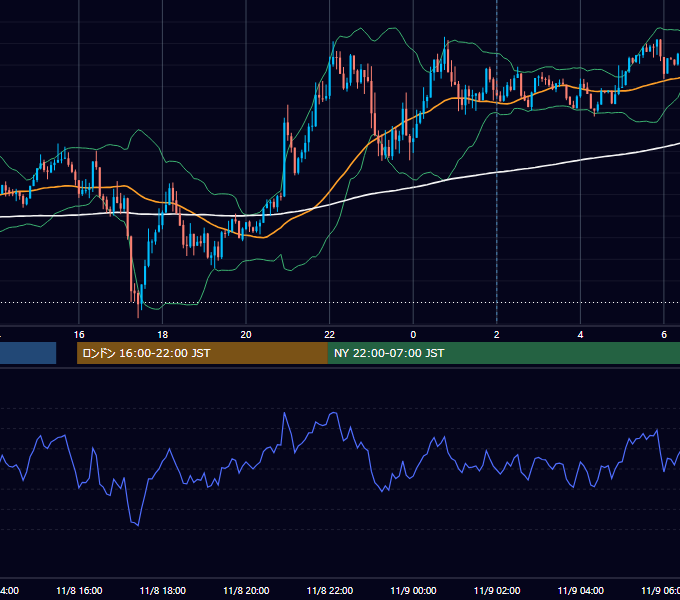680x600 pixels.
Task: Click the 11/8 22:00 date label
Action: click(330, 591)
